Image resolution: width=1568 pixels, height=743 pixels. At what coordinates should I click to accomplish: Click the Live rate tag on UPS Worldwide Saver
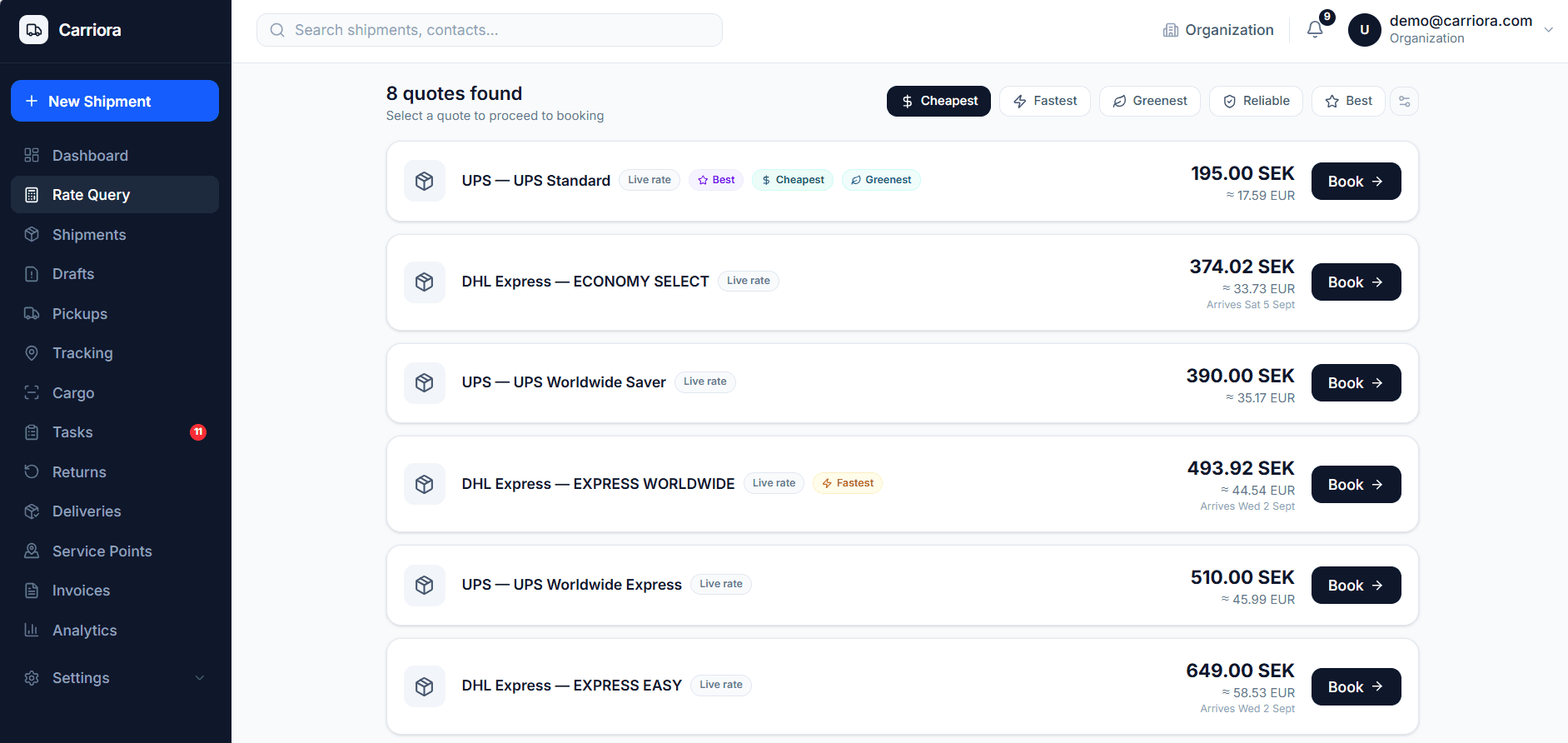[705, 381]
